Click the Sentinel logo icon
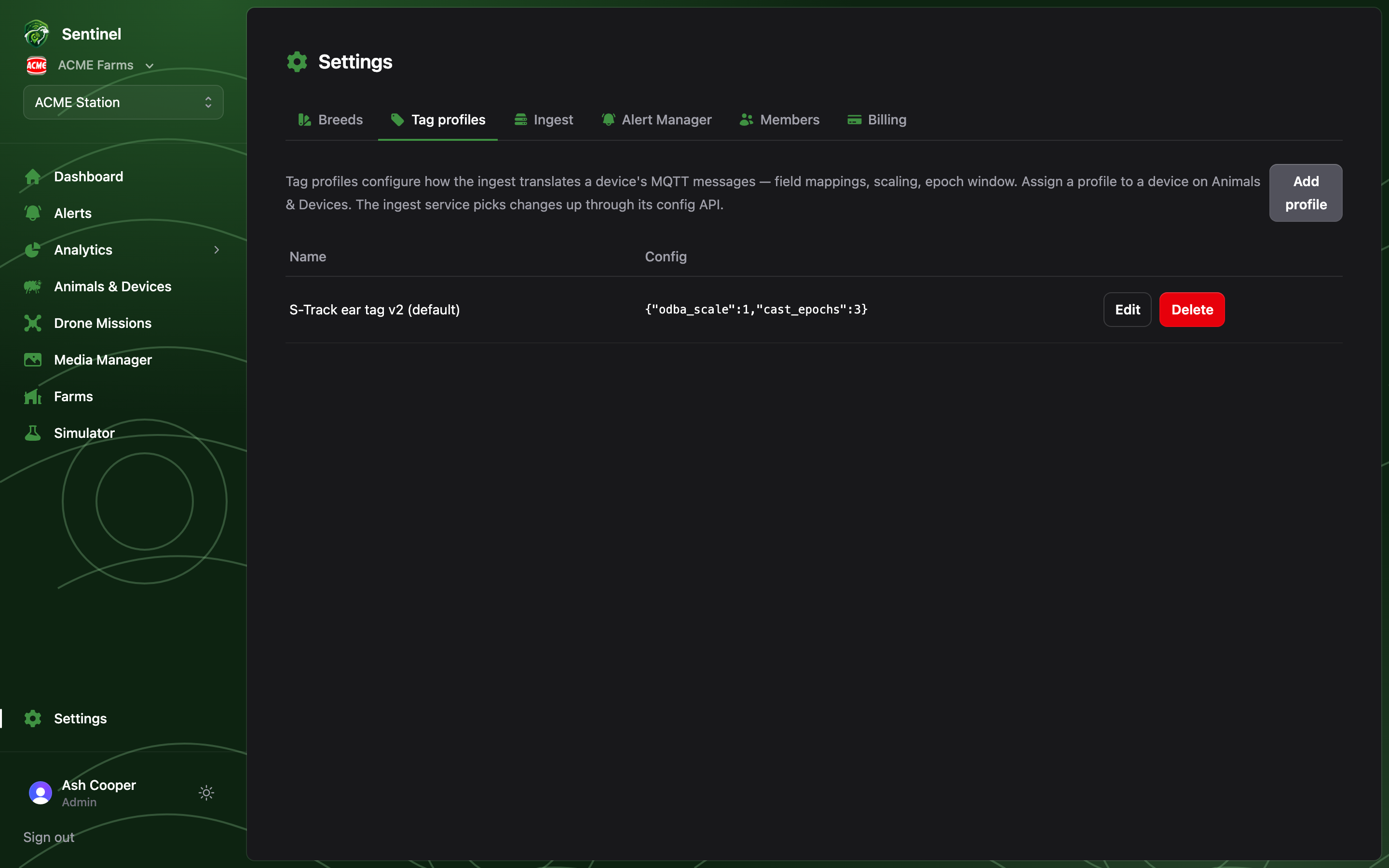This screenshot has height=868, width=1389. tap(37, 33)
